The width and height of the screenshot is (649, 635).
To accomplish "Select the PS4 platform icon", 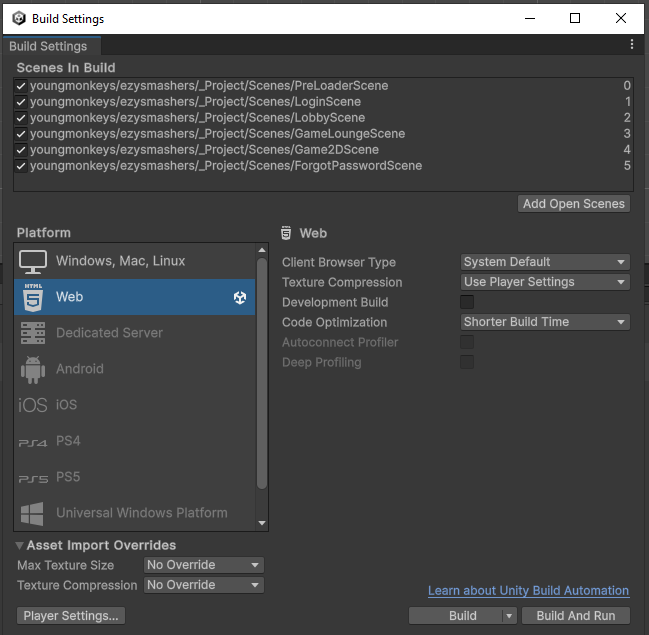I will [33, 441].
